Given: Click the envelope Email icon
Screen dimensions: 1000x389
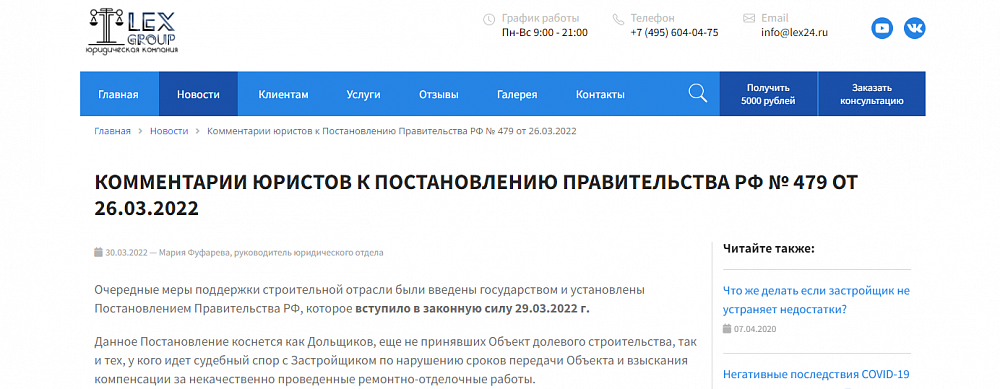Looking at the screenshot, I should pos(749,18).
